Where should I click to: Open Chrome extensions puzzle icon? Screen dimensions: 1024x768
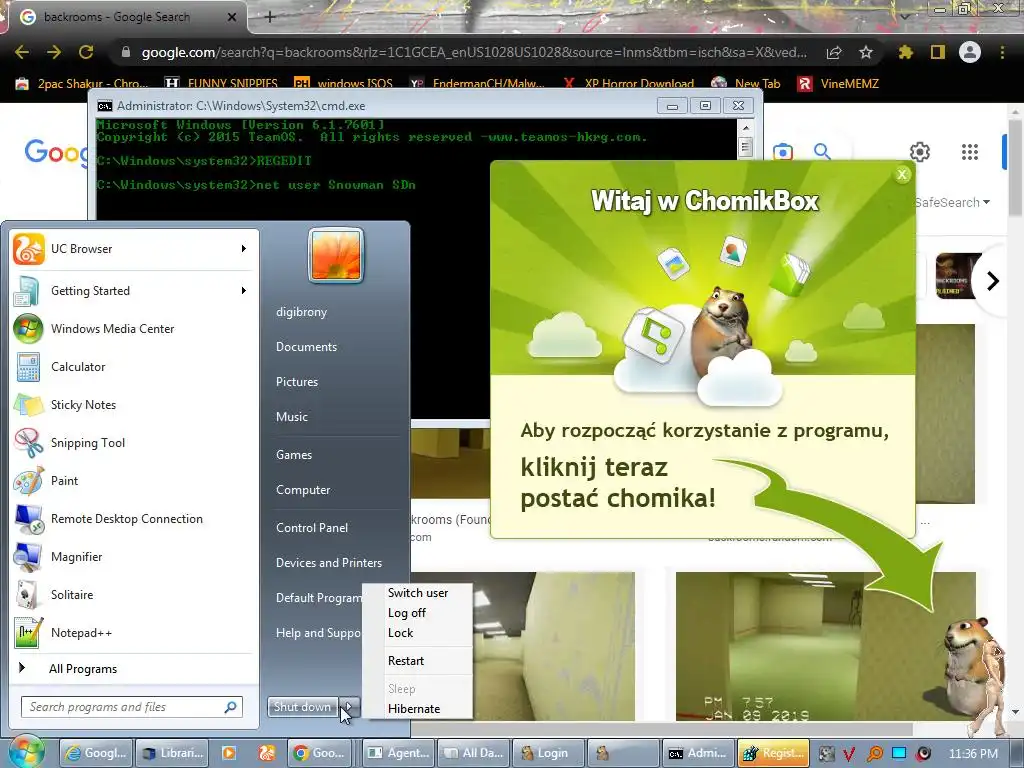[x=906, y=52]
